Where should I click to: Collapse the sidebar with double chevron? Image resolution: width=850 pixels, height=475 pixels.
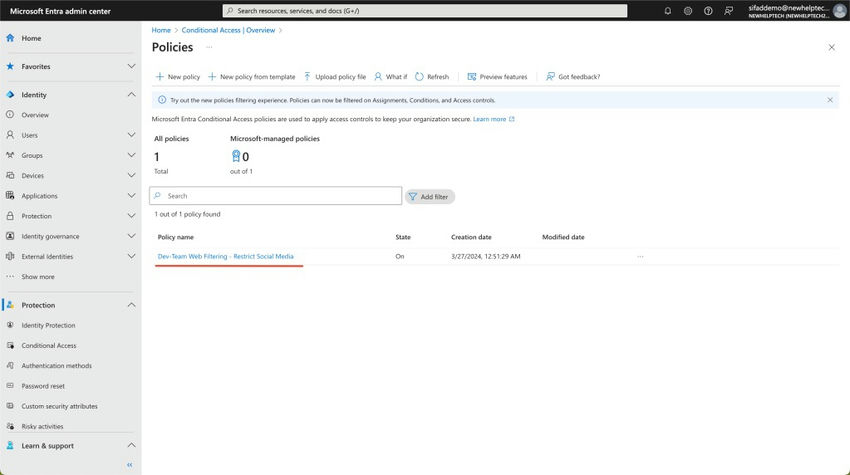click(x=130, y=465)
